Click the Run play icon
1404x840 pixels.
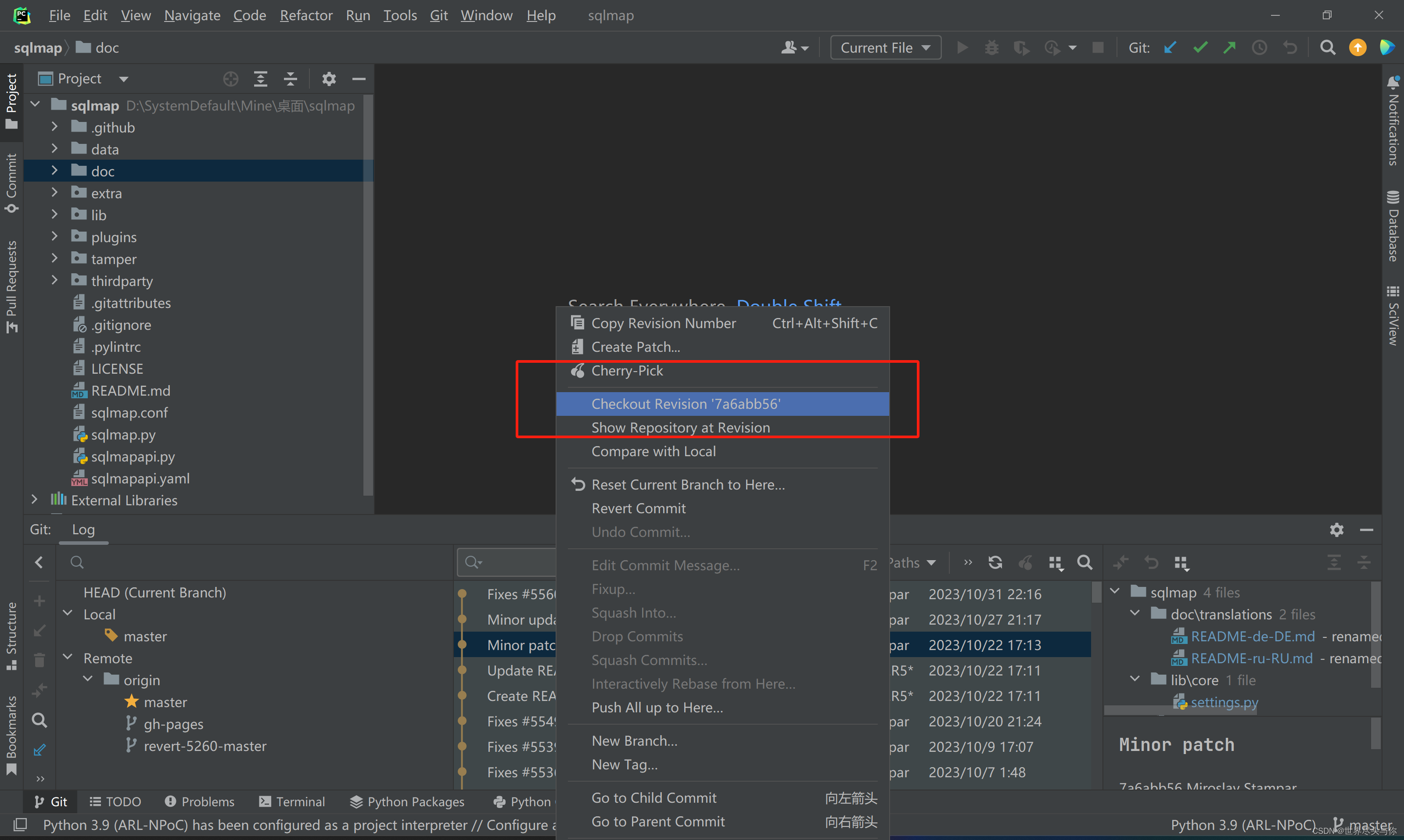point(962,47)
